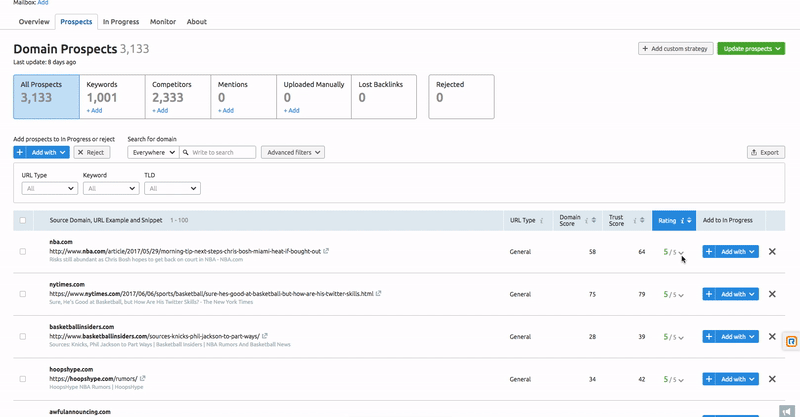Screen dimensions: 800x417
Task: Switch to In Progress tab
Action: (121, 21)
